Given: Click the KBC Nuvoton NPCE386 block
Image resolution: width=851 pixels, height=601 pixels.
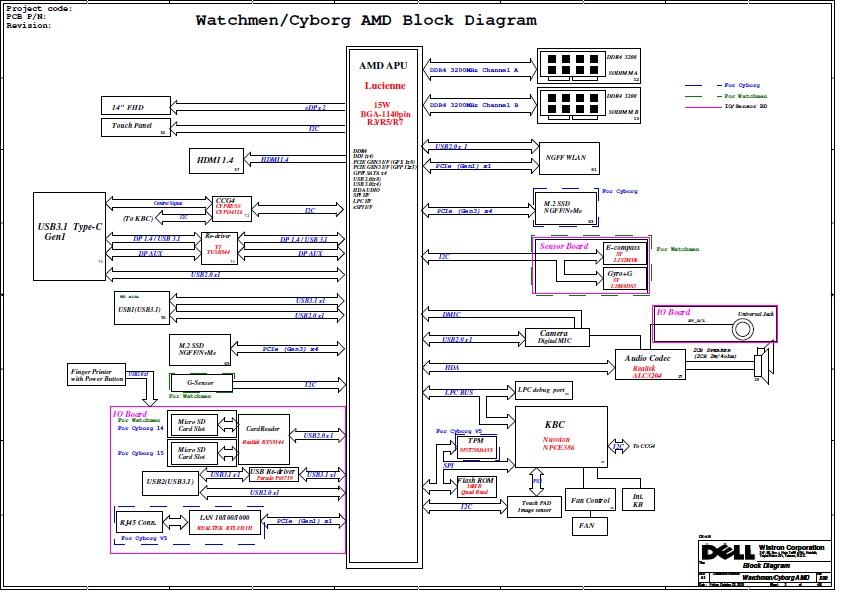Looking at the screenshot, I should 561,437.
